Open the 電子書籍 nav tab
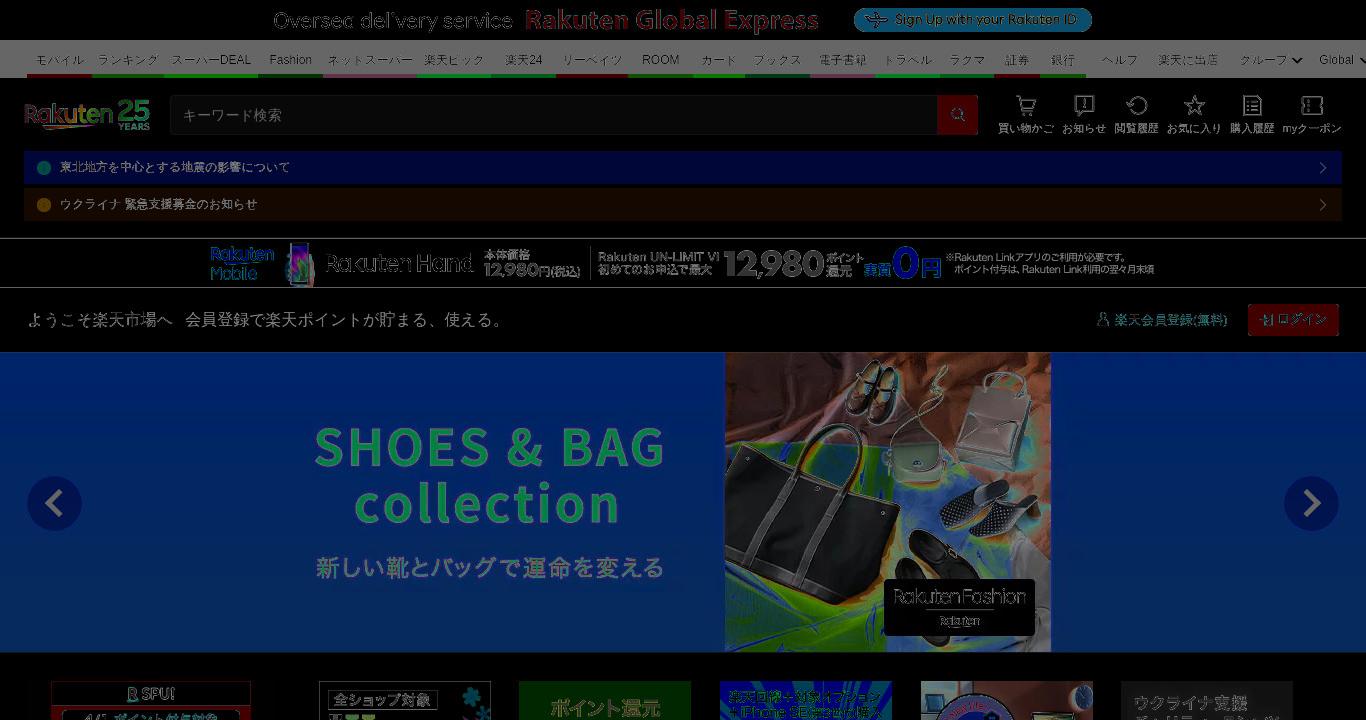 (x=843, y=60)
